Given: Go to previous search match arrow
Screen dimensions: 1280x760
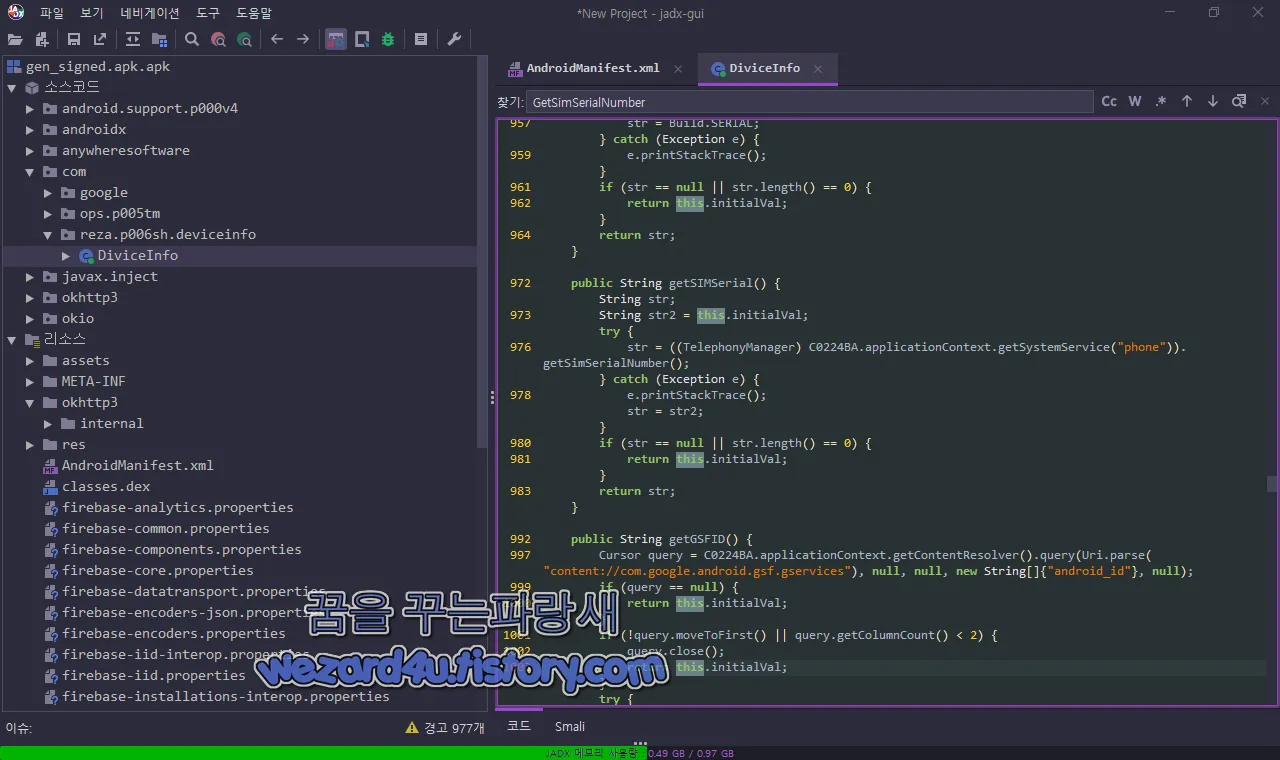Looking at the screenshot, I should pos(1187,101).
